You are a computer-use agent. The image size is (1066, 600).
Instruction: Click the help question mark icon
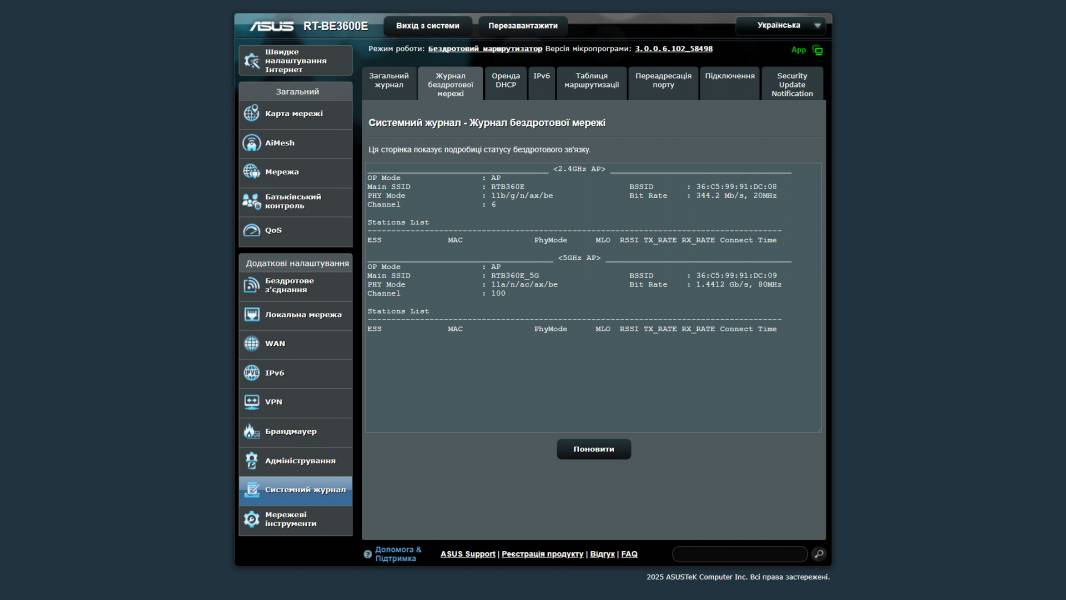coord(368,554)
